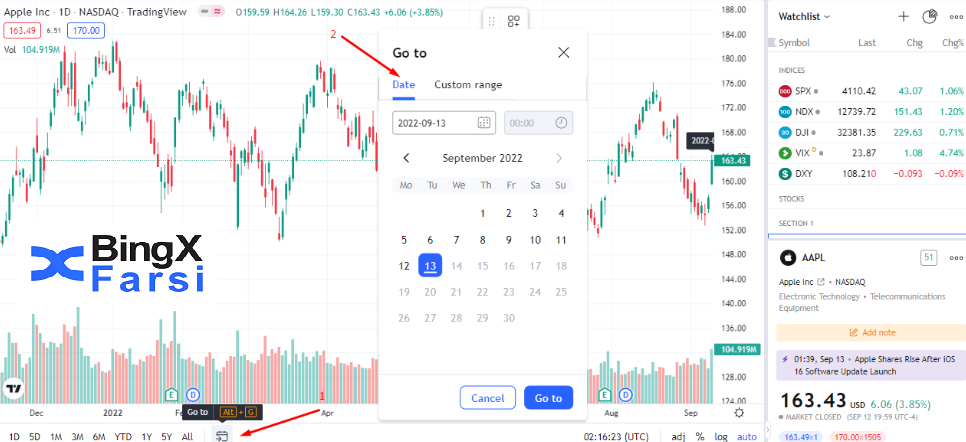Go to previous month in calendar

point(406,158)
